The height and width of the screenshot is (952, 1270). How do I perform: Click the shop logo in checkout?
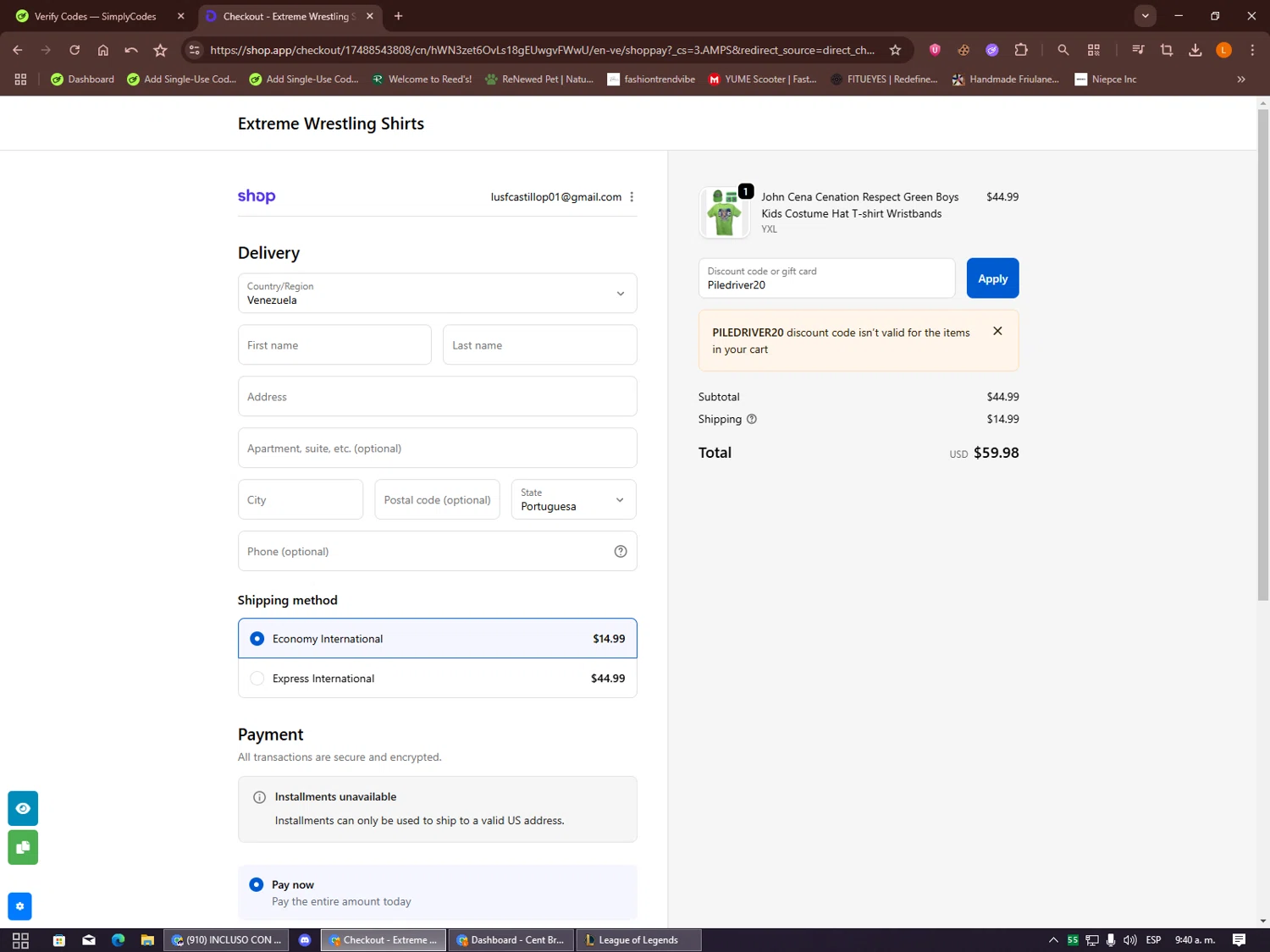point(257,196)
